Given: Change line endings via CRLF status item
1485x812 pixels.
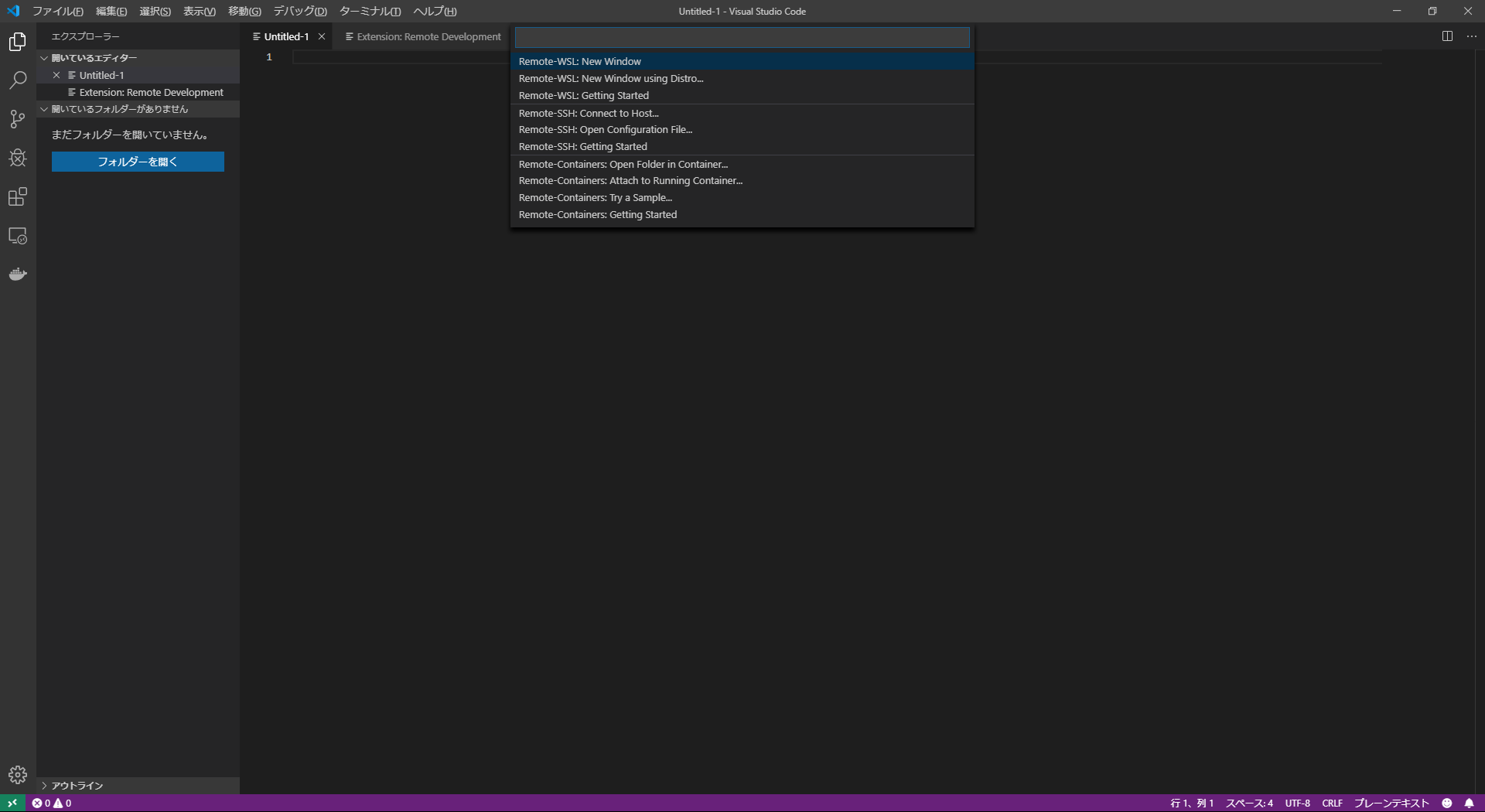Looking at the screenshot, I should 1332,803.
